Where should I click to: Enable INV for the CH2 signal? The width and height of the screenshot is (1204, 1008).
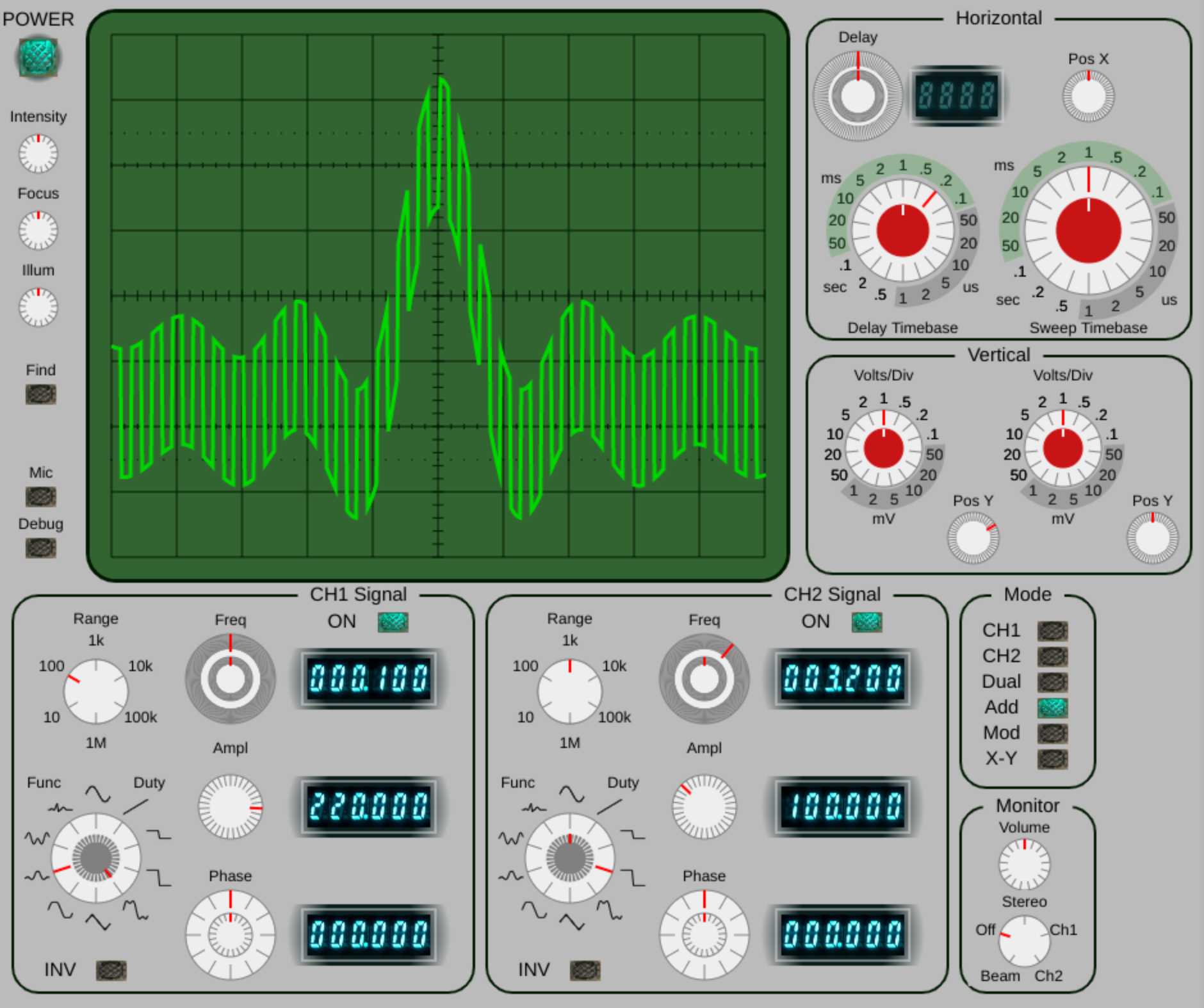point(585,971)
